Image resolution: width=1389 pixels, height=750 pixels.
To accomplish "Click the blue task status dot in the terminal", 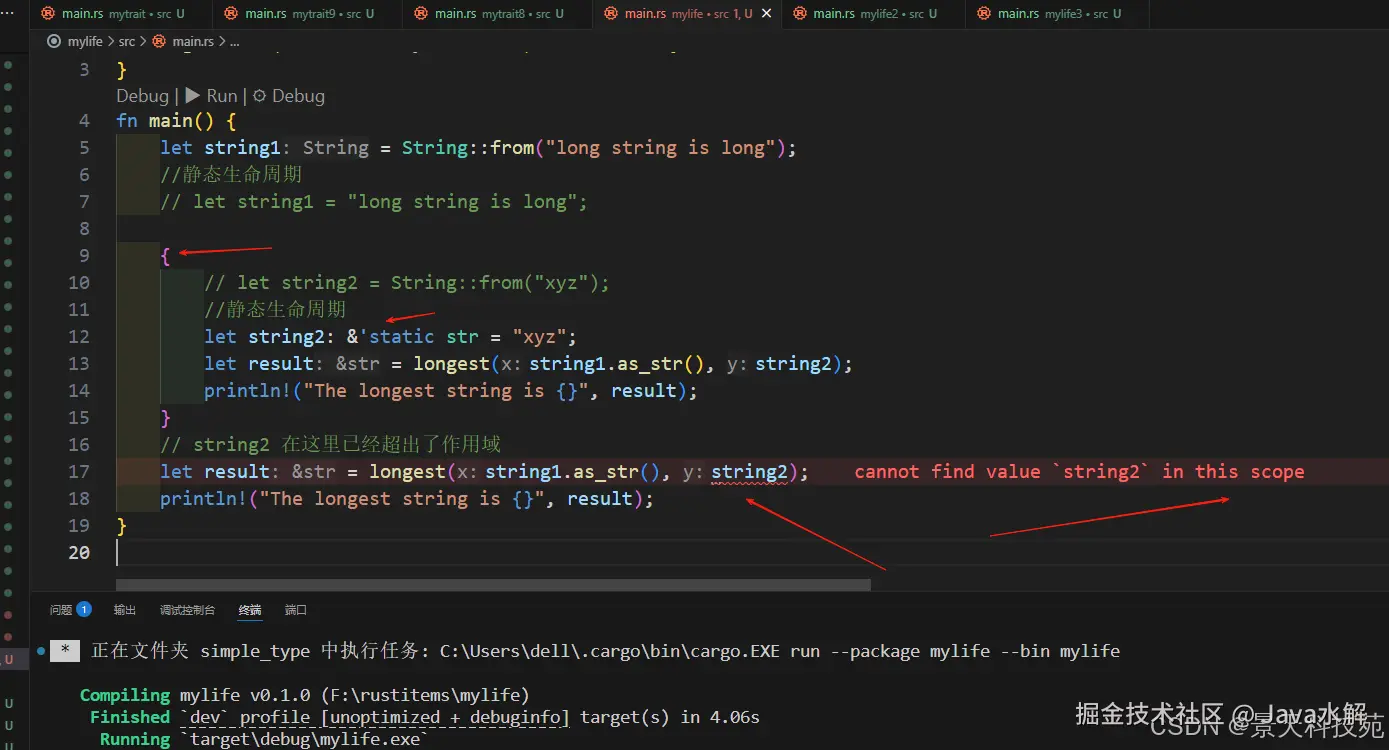I will [x=41, y=651].
